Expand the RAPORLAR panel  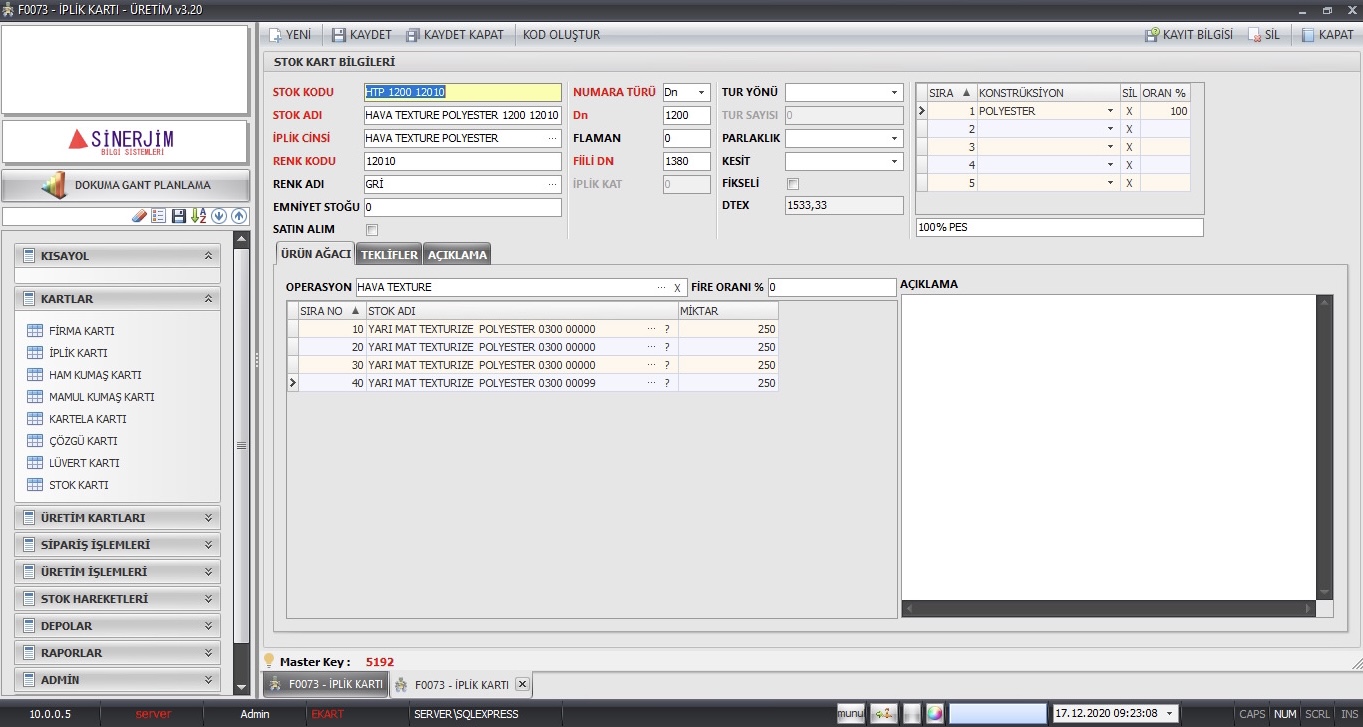[209, 653]
